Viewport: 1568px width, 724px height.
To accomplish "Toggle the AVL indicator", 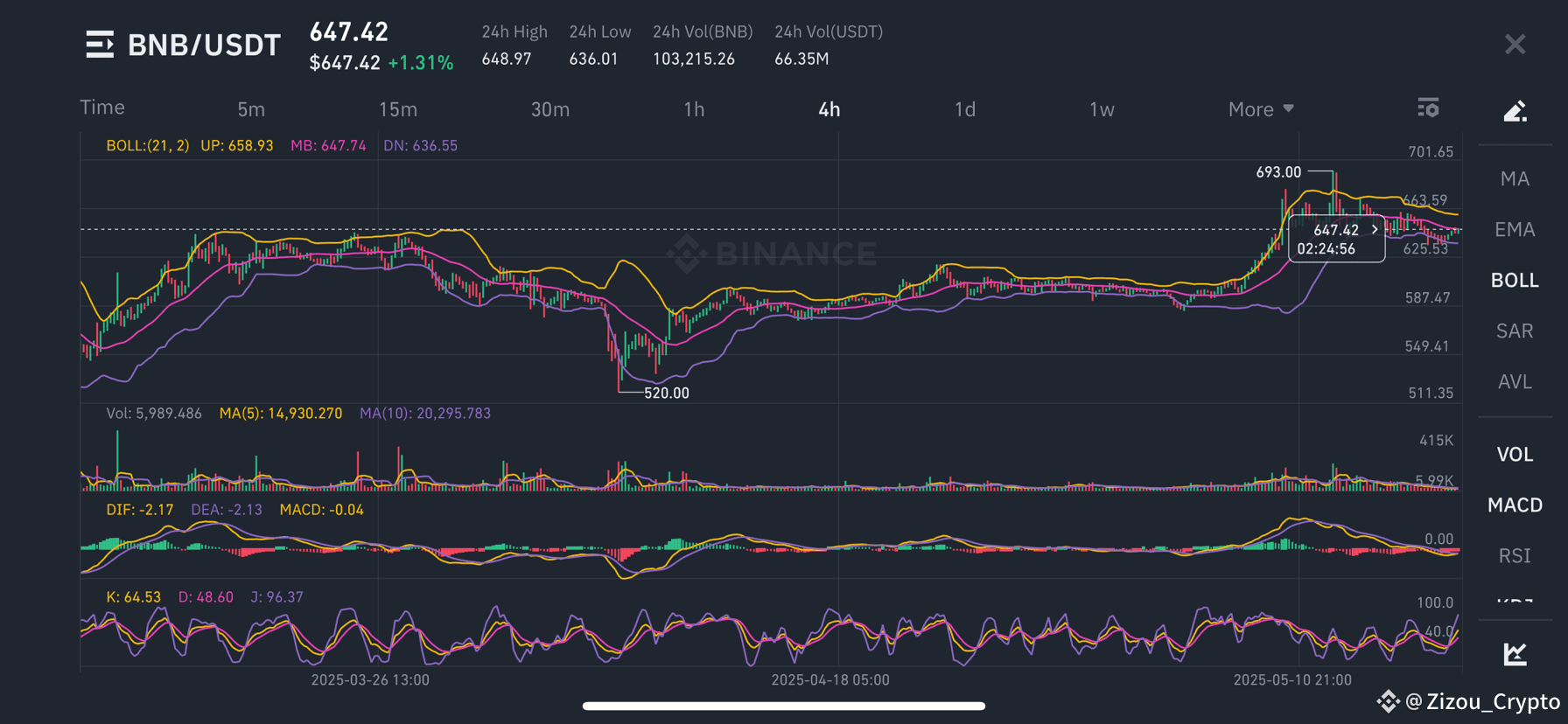I will click(1515, 382).
